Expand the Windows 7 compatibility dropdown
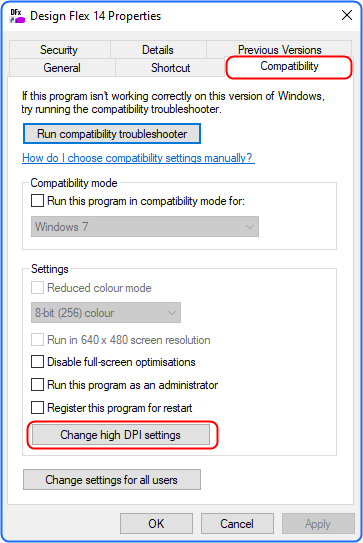Image resolution: width=363 pixels, height=543 pixels. click(145, 227)
